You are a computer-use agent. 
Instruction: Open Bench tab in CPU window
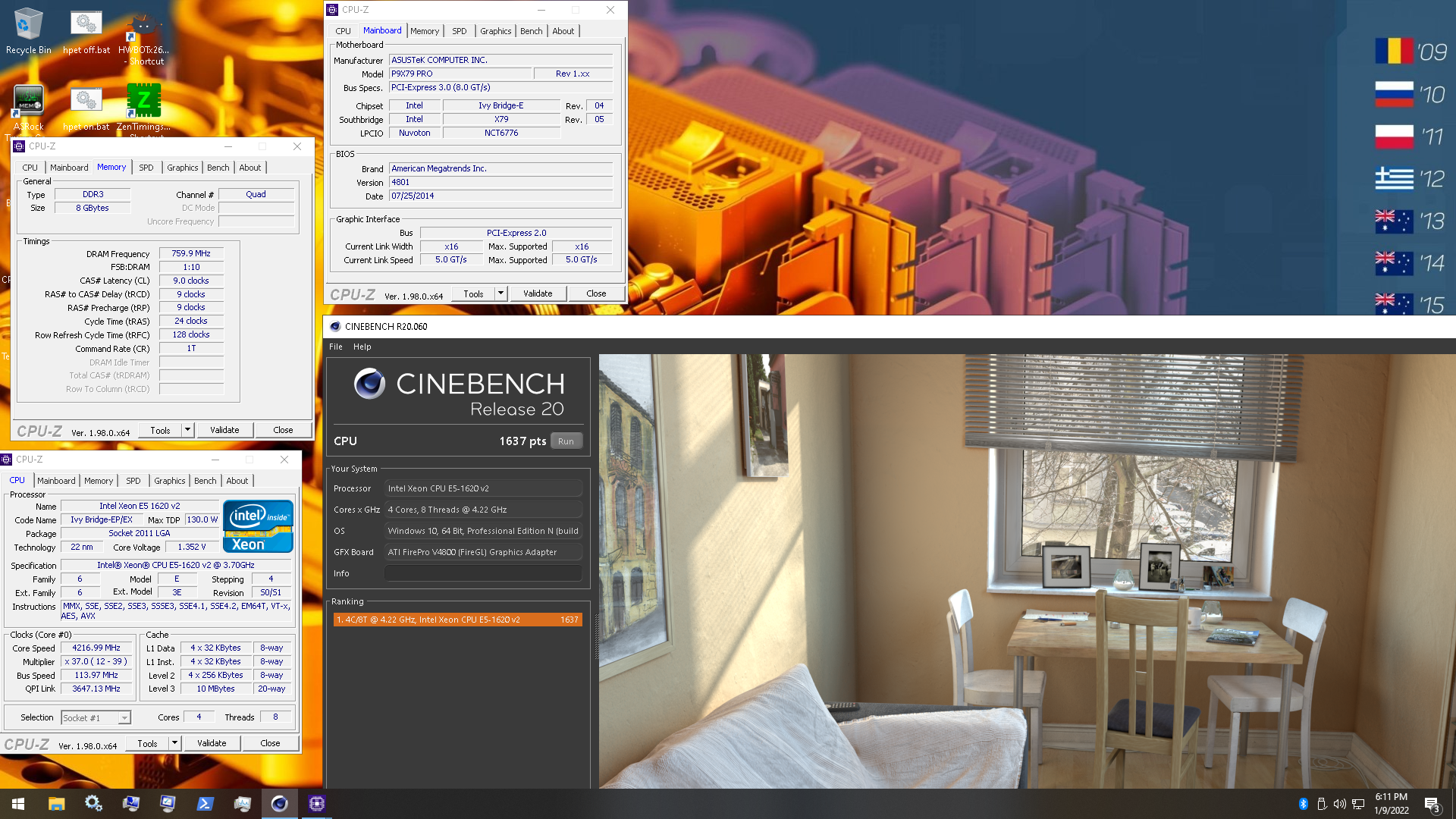tap(205, 481)
